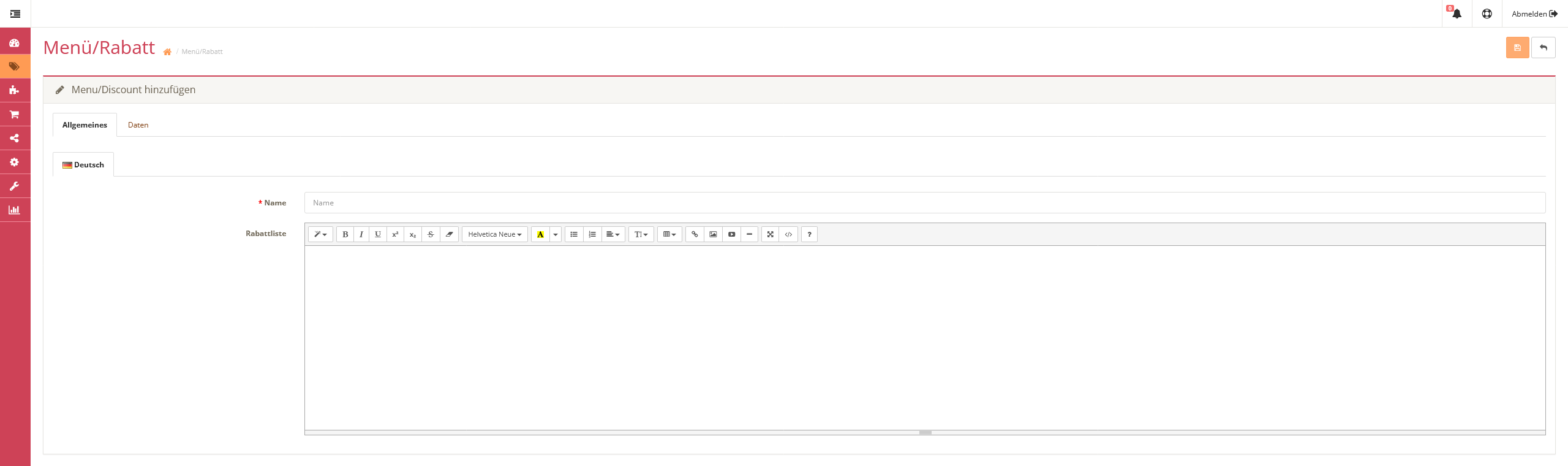
Task: Open the reports chart sidebar icon
Action: 15,210
